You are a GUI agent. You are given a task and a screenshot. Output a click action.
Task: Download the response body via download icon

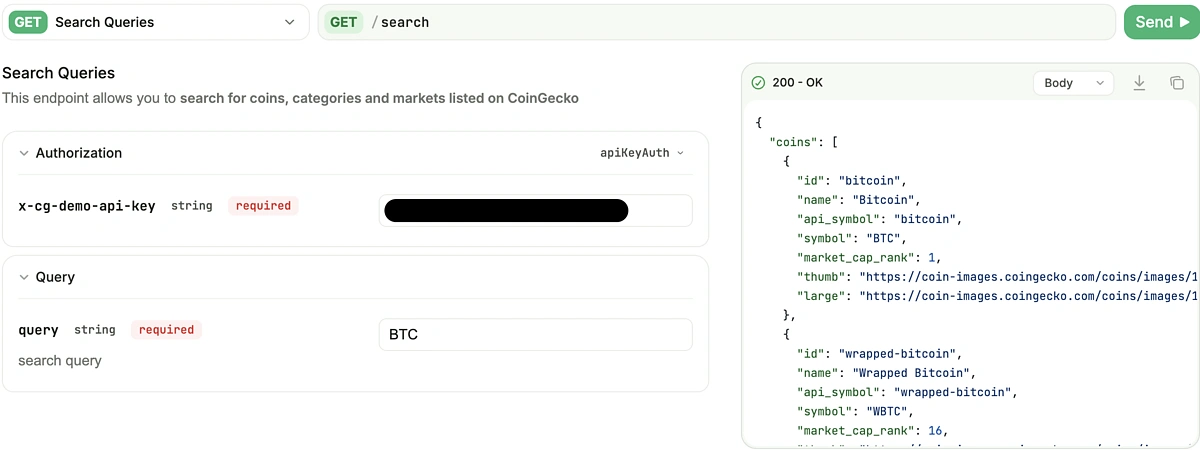coord(1139,83)
